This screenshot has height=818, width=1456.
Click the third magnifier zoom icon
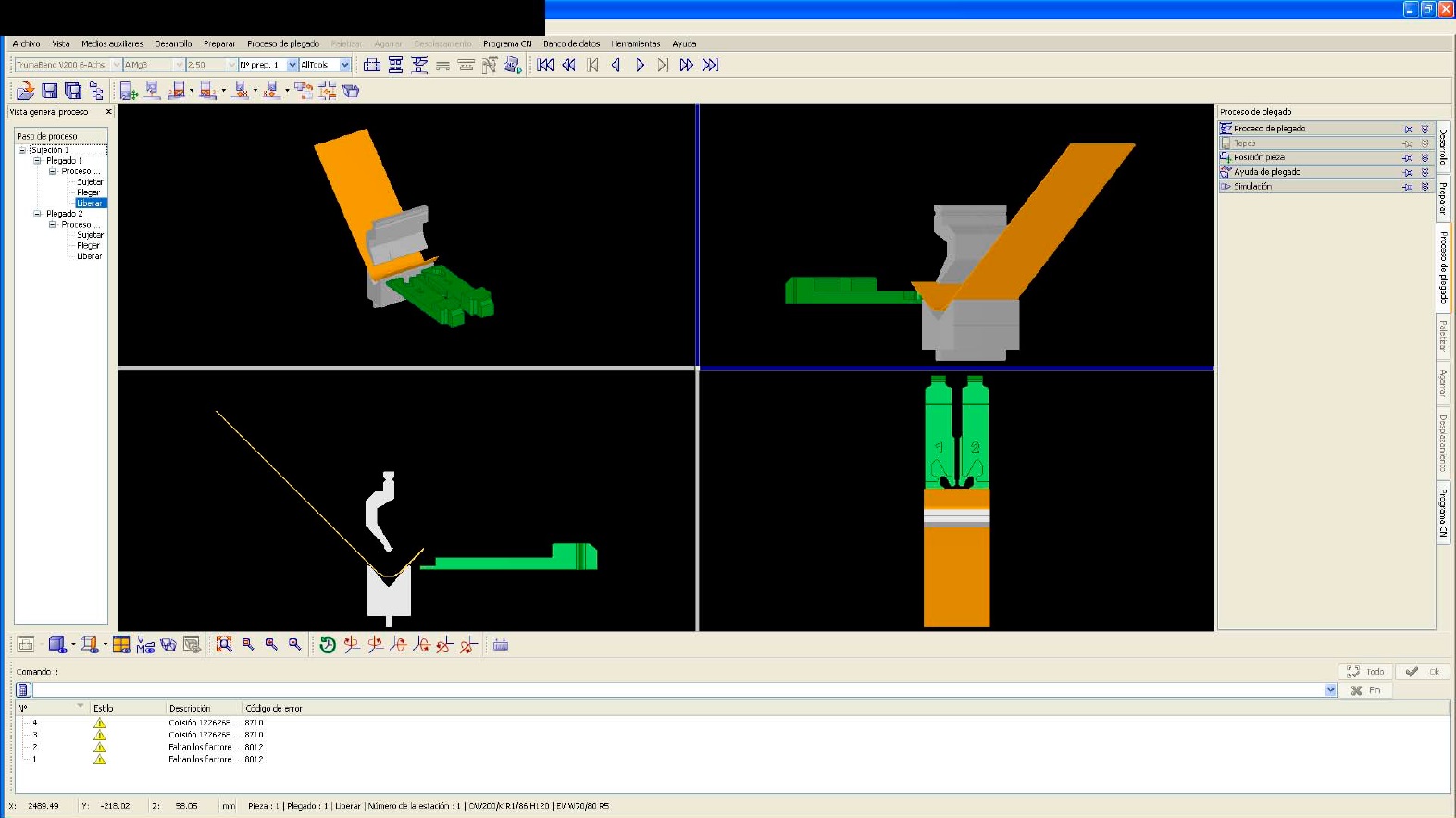tap(271, 644)
